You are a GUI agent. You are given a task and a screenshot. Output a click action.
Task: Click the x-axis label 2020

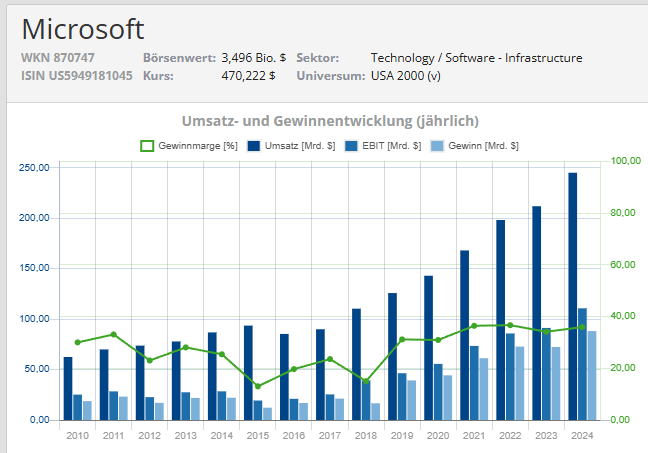(438, 436)
